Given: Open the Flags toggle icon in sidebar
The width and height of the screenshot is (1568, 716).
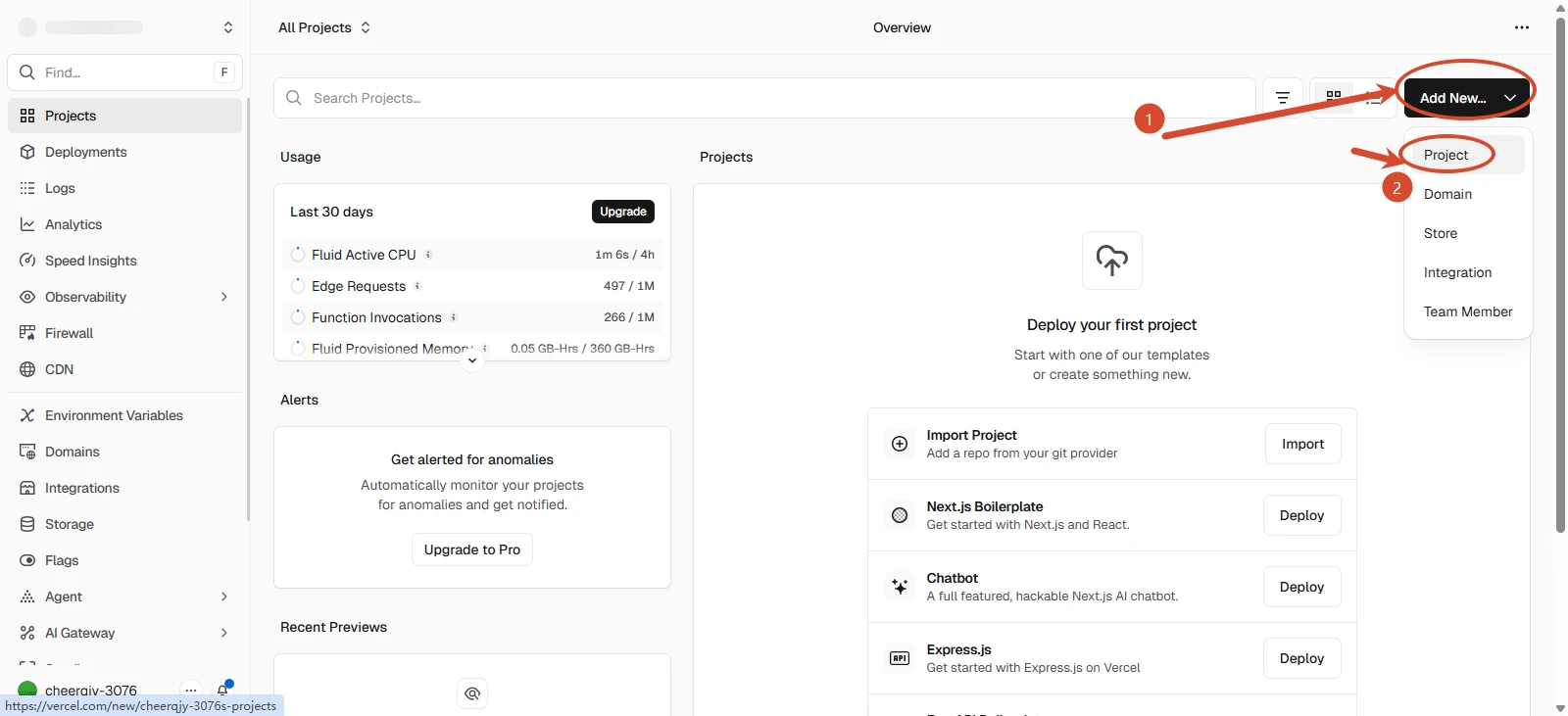Looking at the screenshot, I should pos(27,560).
